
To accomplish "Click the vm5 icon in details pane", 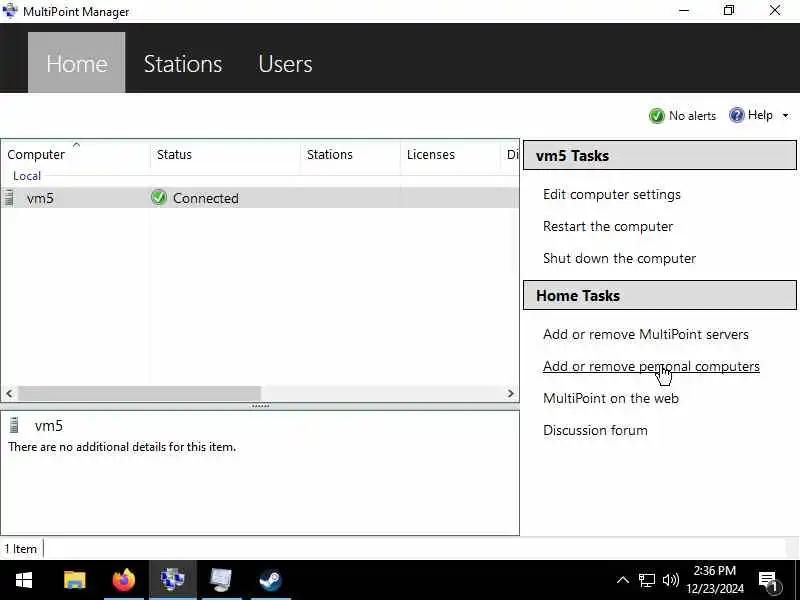I will 14,425.
